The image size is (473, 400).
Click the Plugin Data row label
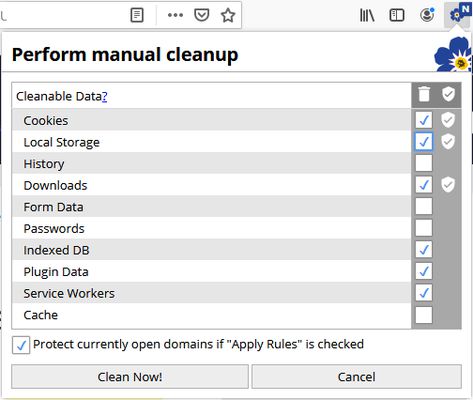click(x=56, y=272)
